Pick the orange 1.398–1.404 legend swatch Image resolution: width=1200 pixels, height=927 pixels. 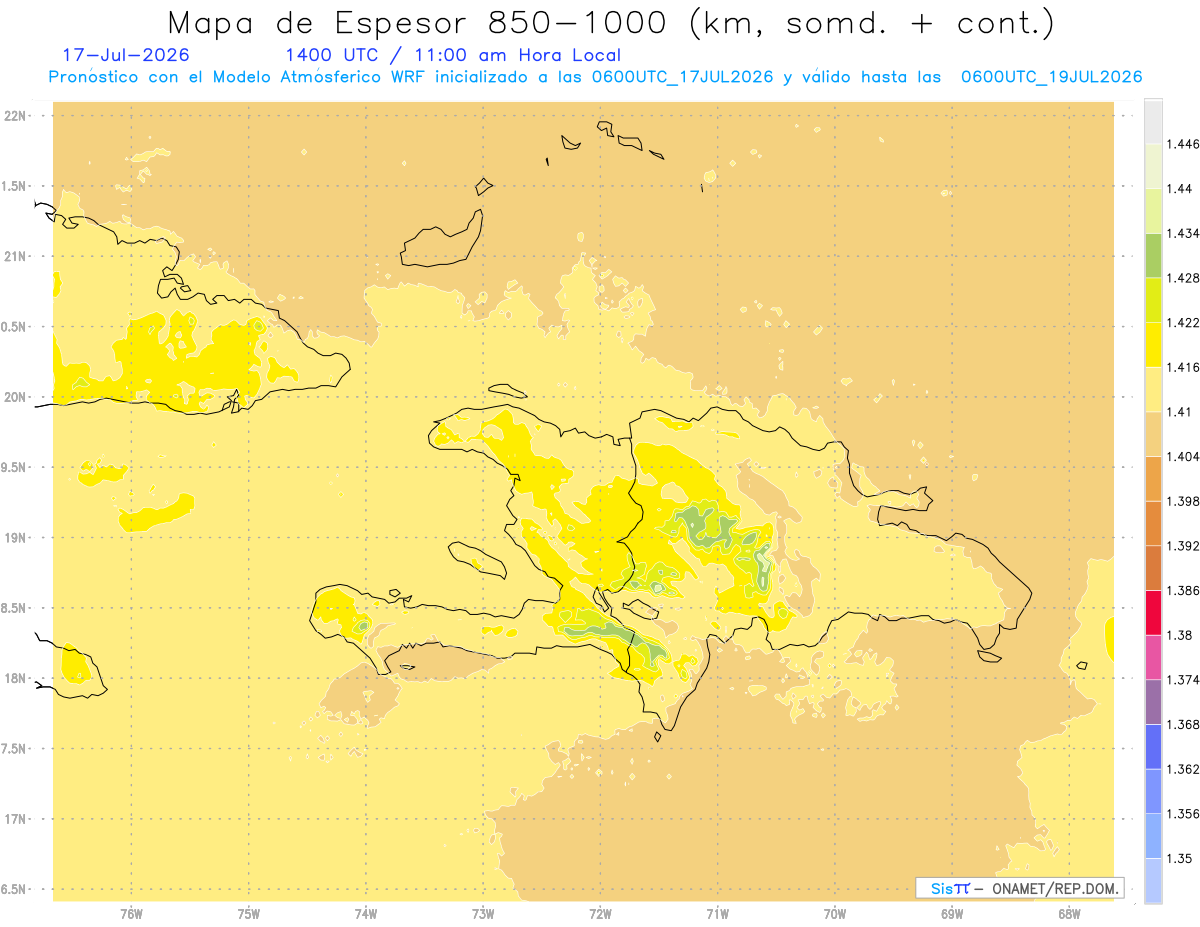(1153, 478)
